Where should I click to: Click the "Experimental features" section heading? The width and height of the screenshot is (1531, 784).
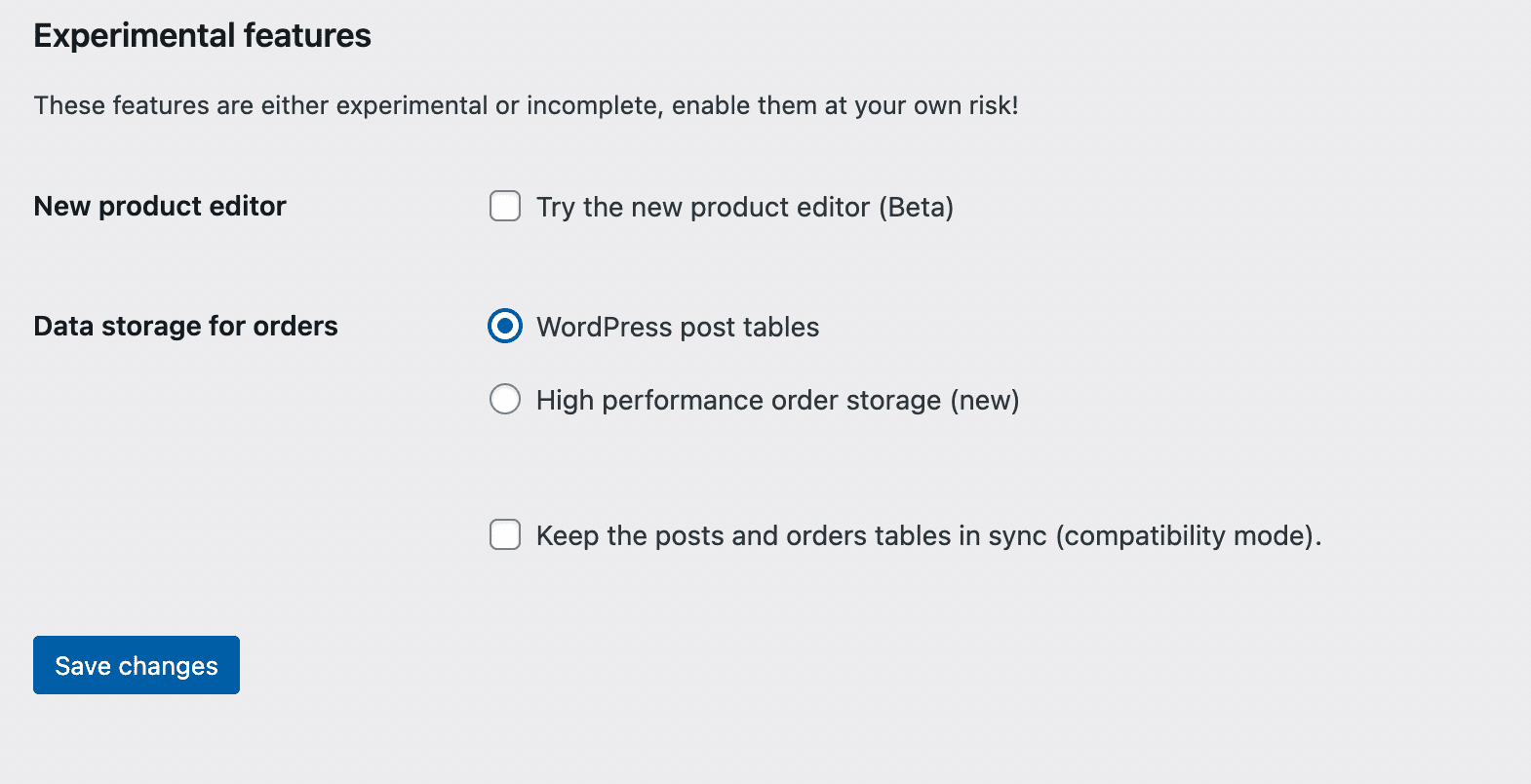[202, 36]
